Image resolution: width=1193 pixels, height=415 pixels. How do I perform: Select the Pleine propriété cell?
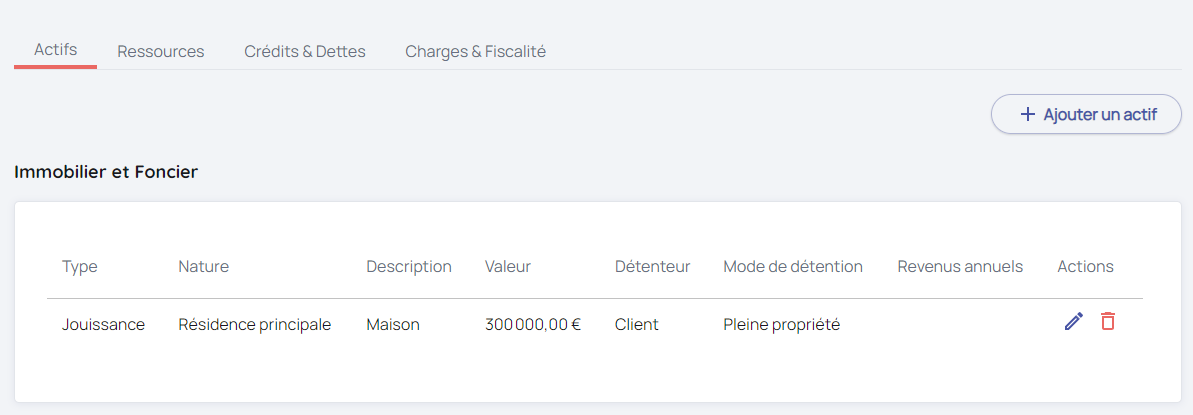(x=781, y=324)
